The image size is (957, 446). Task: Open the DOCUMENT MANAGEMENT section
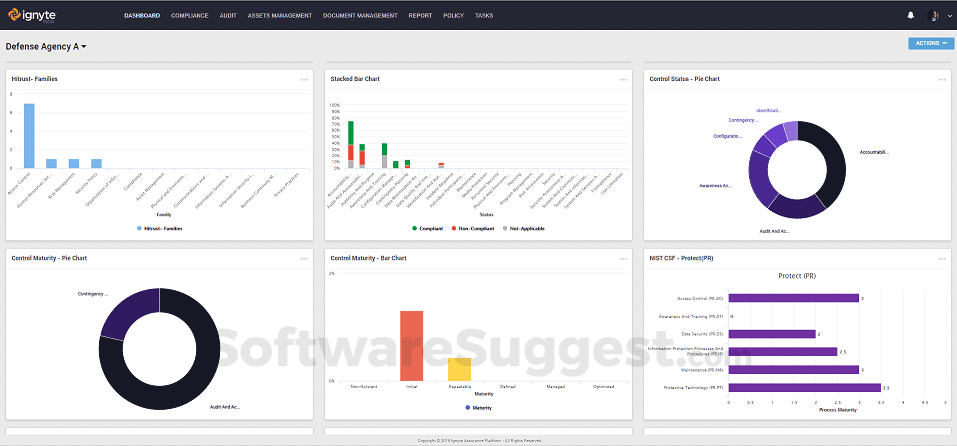[360, 16]
